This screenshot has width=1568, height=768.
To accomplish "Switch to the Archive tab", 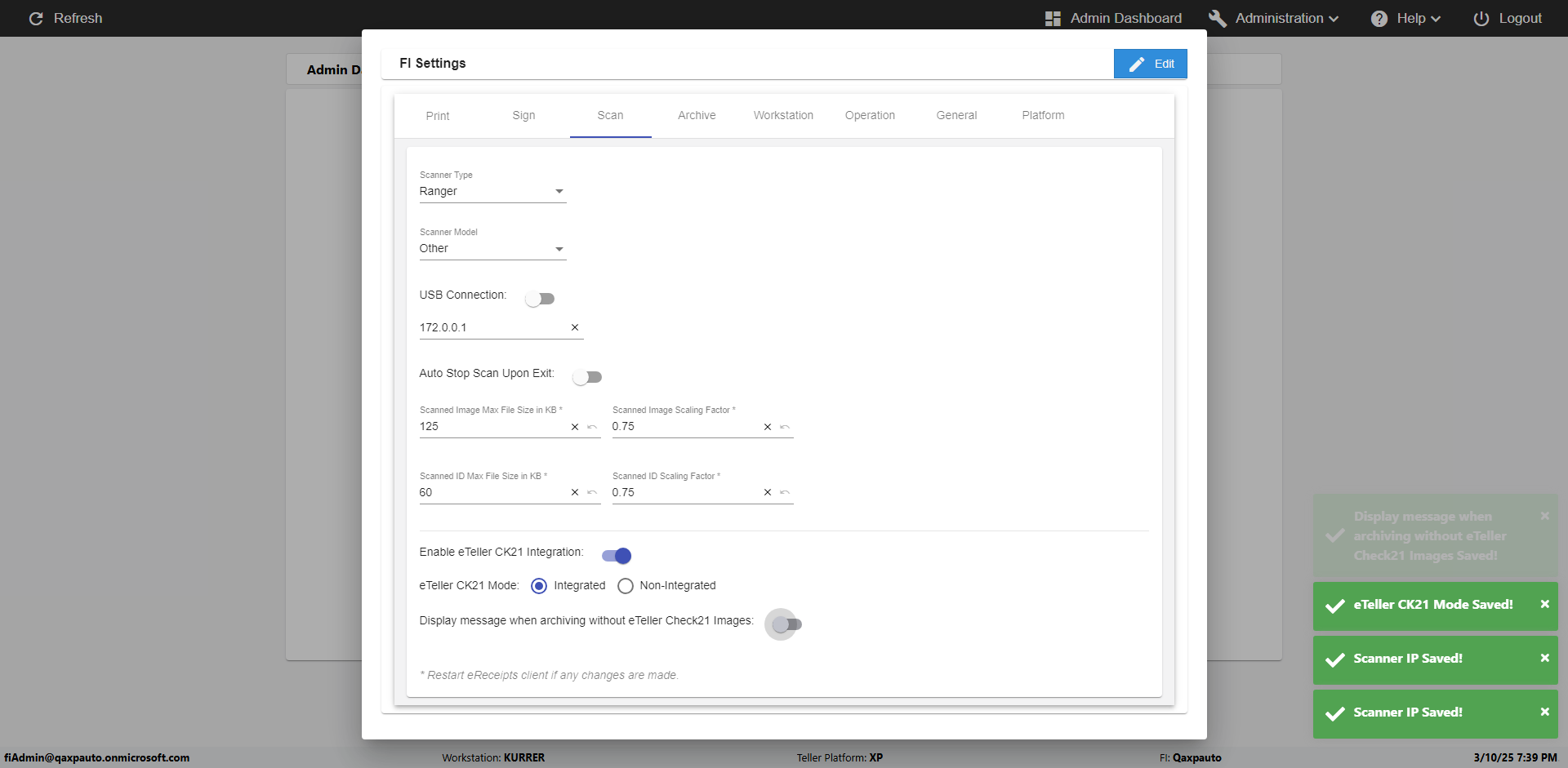I will pyautogui.click(x=697, y=116).
